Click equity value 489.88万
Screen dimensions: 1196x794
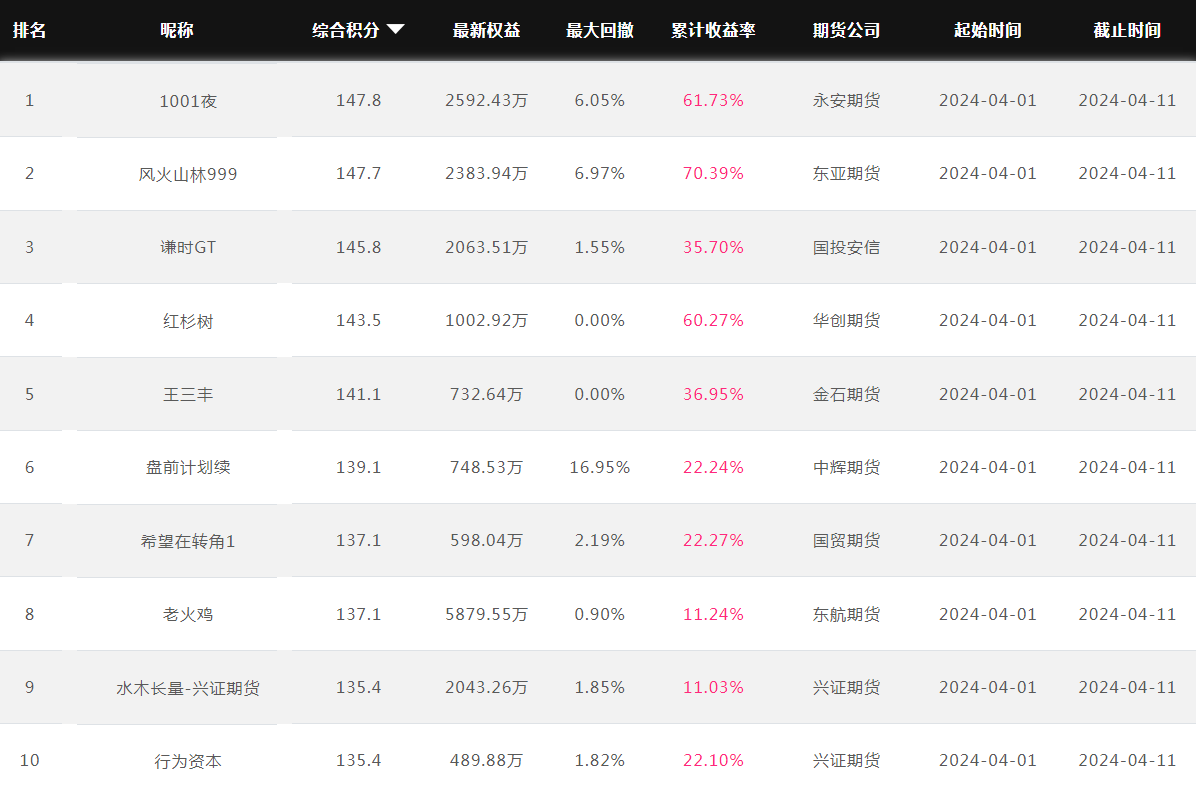pos(487,760)
